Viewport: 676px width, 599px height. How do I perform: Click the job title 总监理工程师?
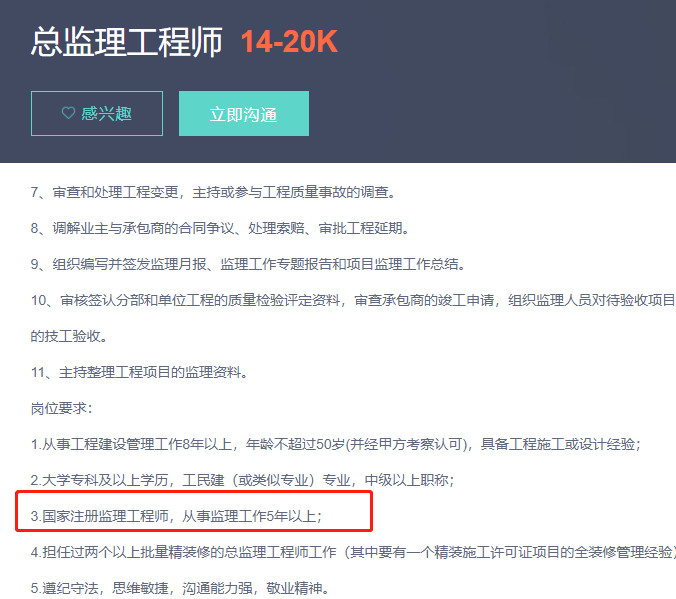tap(127, 41)
